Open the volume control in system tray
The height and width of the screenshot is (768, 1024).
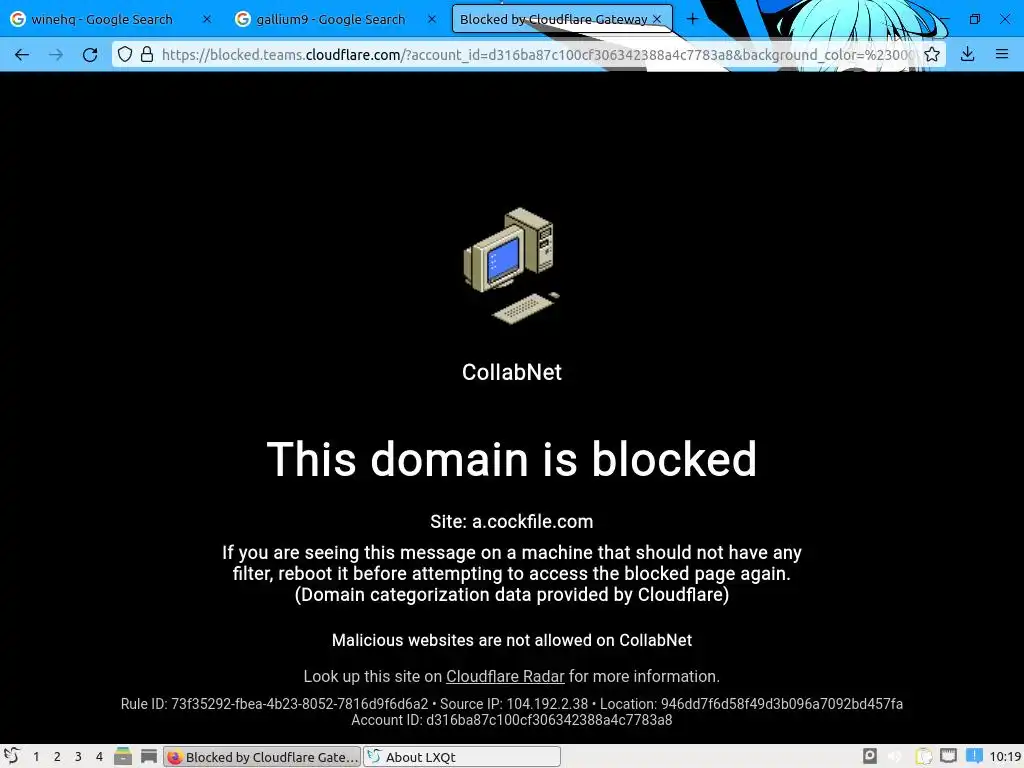tap(895, 757)
